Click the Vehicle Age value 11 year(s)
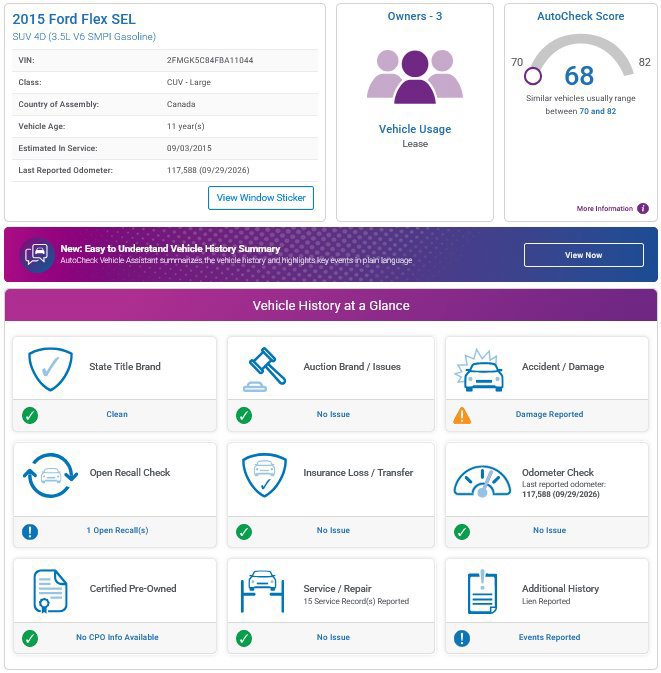The image size is (661, 673). 185,126
